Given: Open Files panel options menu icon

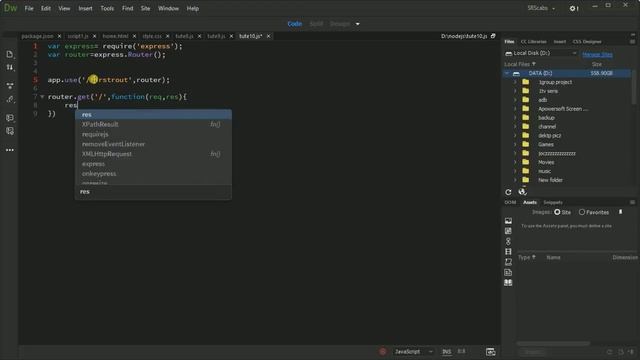Looking at the screenshot, I should pos(632,42).
